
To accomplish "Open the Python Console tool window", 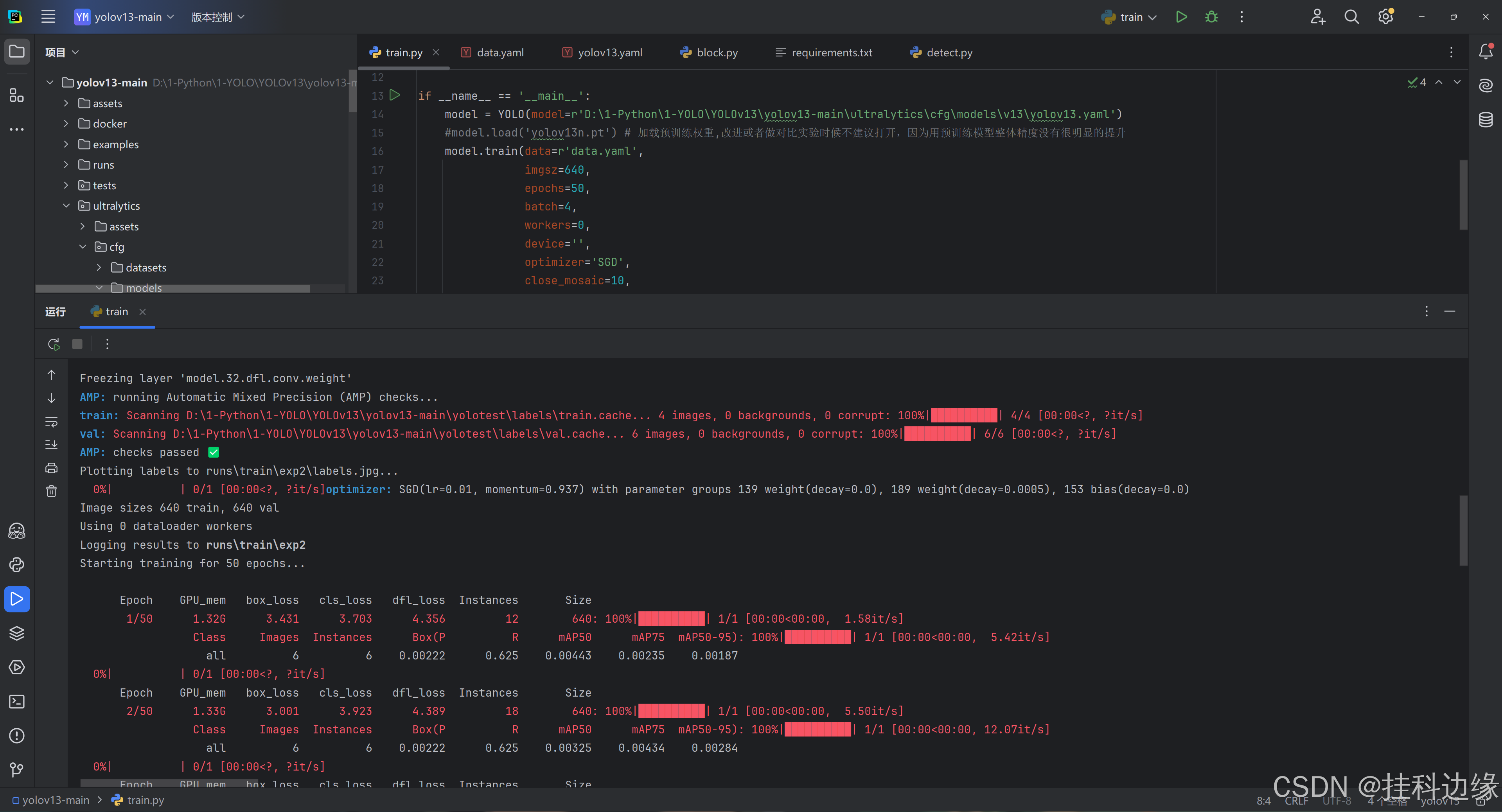I will click(17, 564).
